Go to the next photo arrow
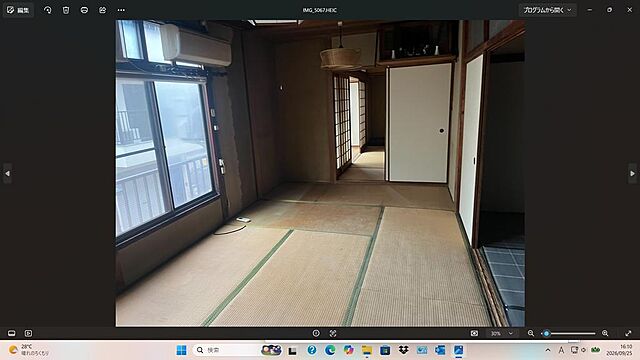The width and height of the screenshot is (640, 360). (632, 173)
